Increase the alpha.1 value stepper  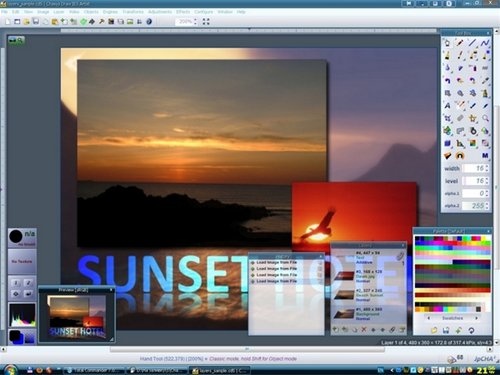(487, 191)
